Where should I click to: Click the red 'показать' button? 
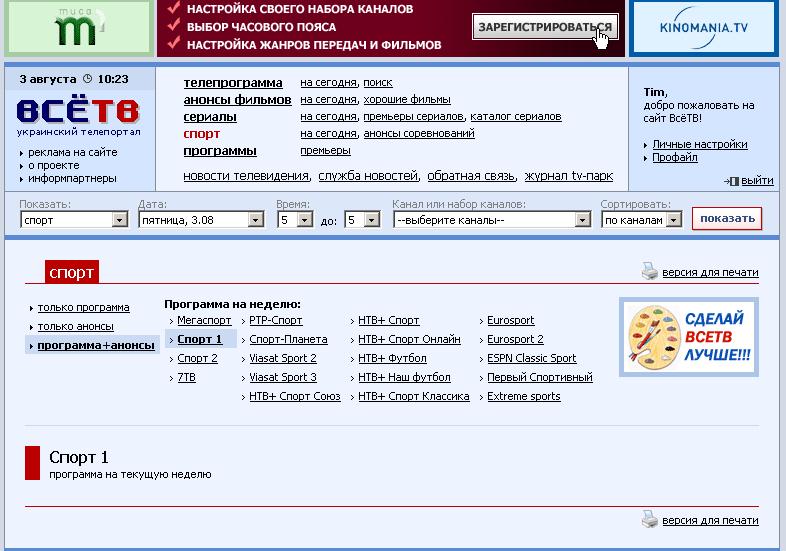[727, 219]
